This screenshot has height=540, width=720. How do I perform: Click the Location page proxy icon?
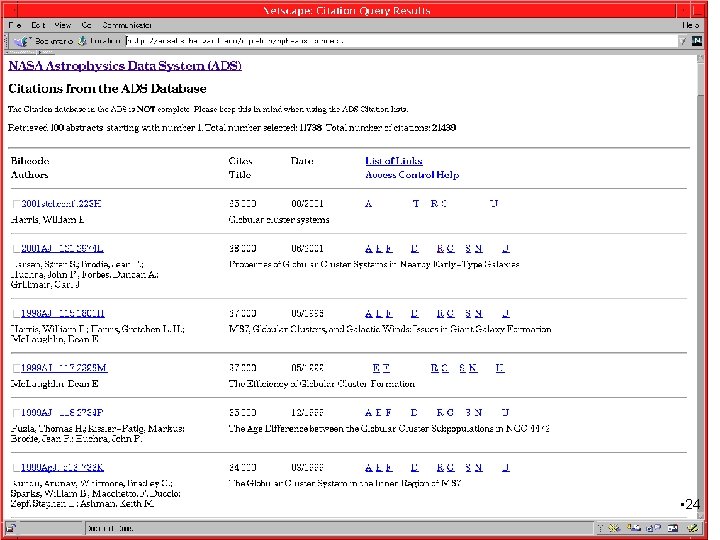82,41
